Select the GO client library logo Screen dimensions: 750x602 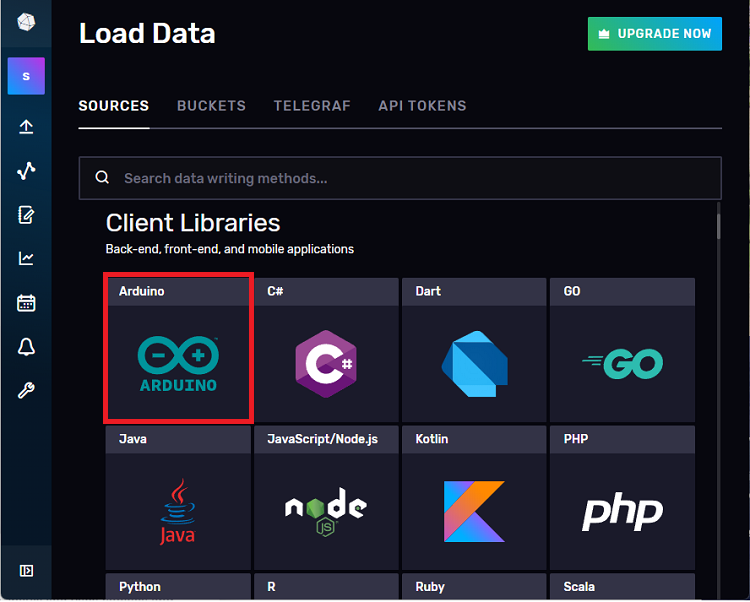coord(622,364)
